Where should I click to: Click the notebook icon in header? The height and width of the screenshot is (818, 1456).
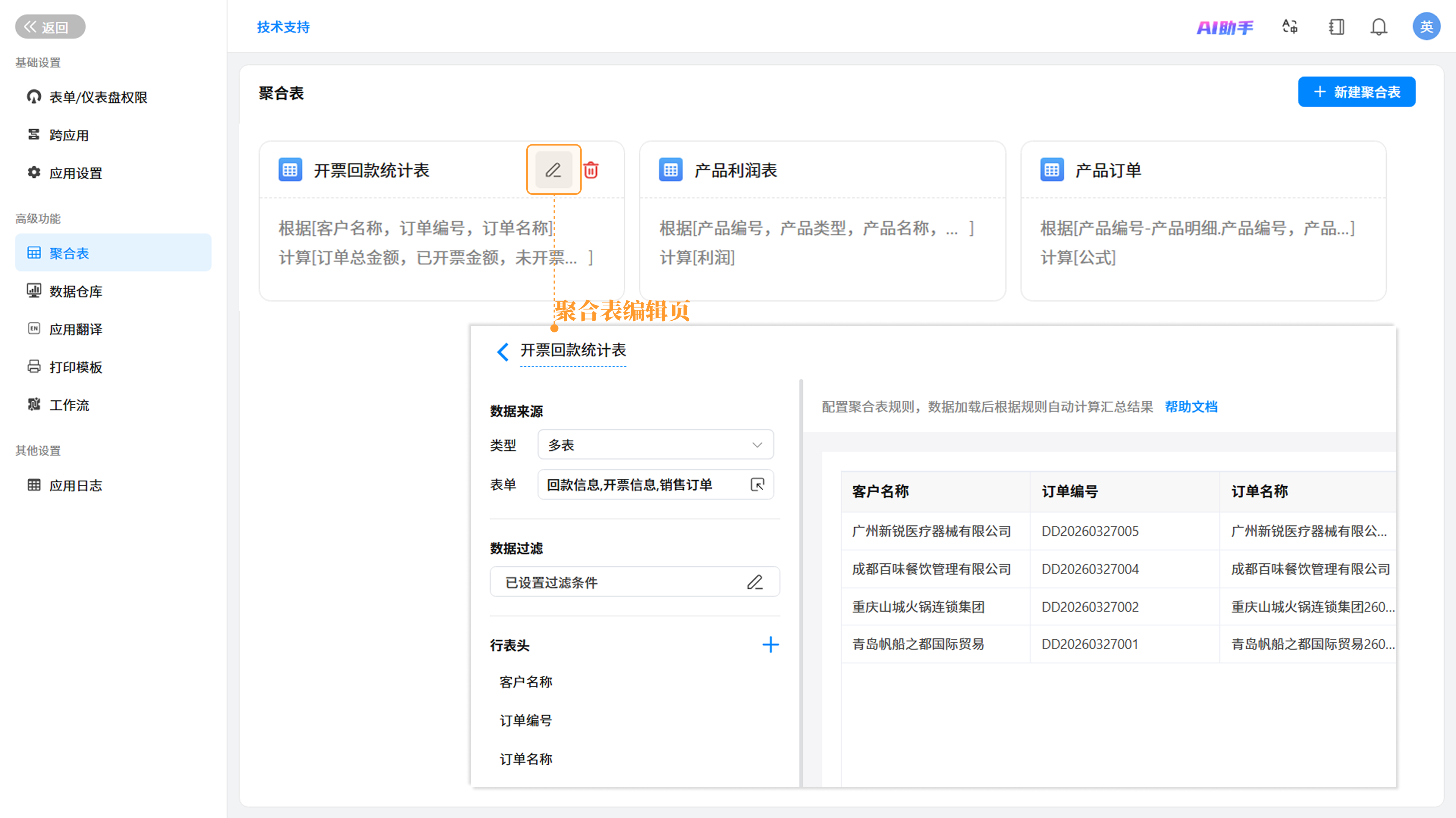click(x=1336, y=27)
